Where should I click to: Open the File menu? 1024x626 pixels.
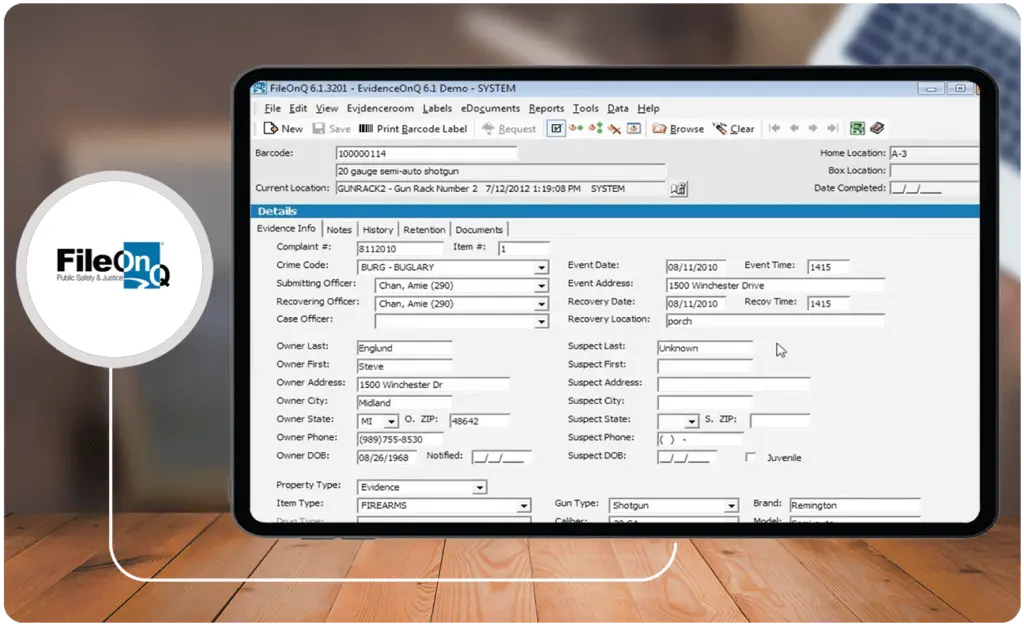[x=272, y=108]
